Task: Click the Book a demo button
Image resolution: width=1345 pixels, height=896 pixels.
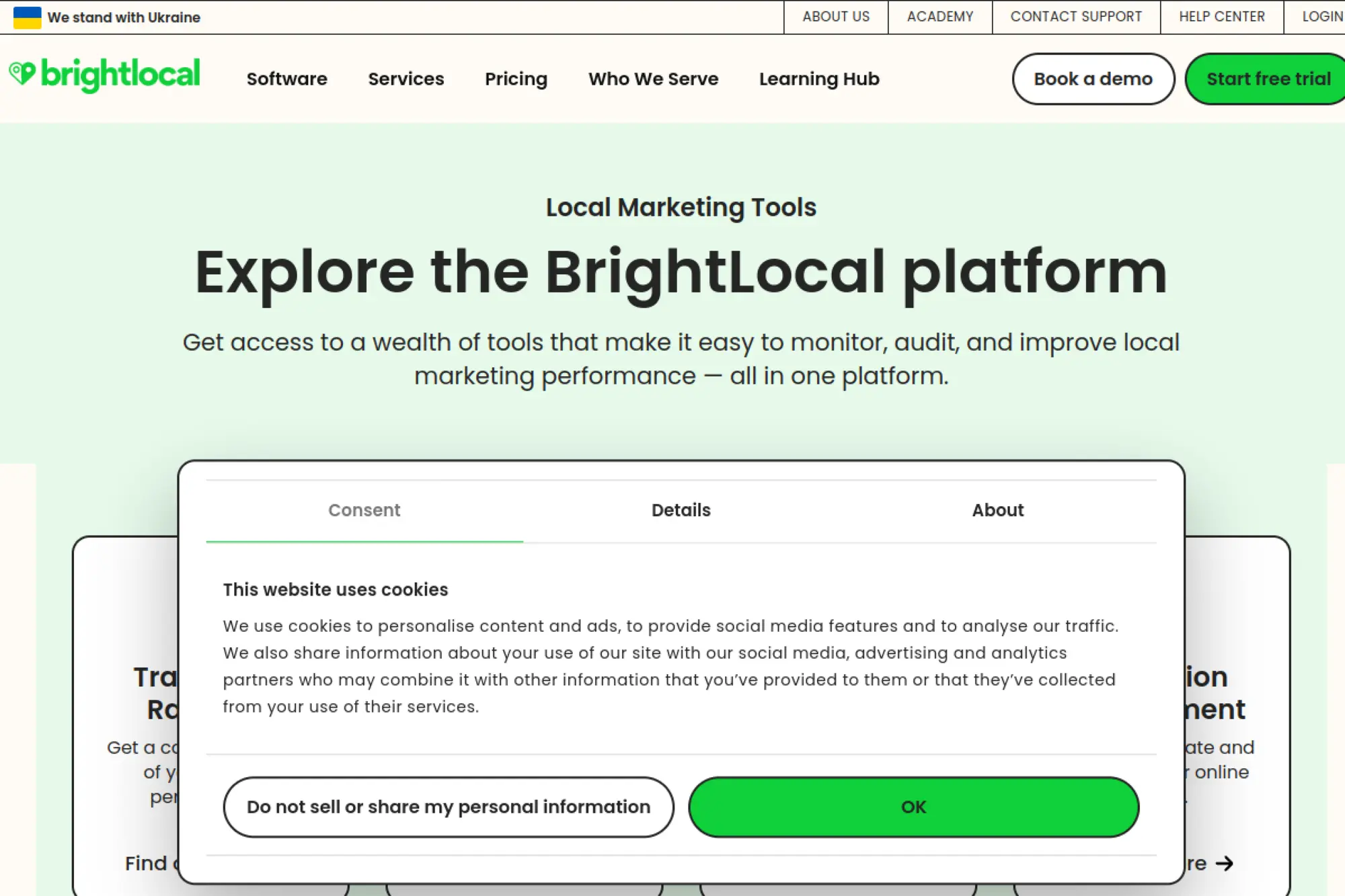Action: point(1093,79)
